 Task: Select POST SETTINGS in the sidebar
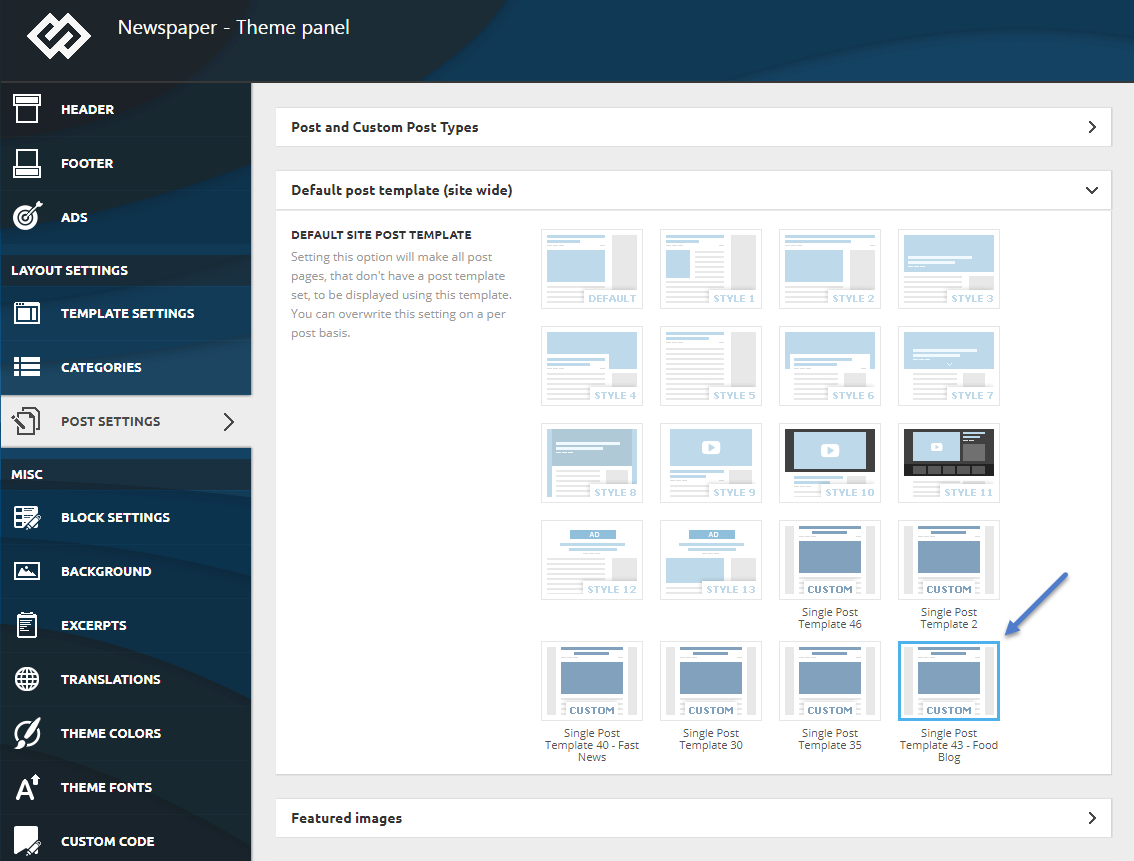126,421
